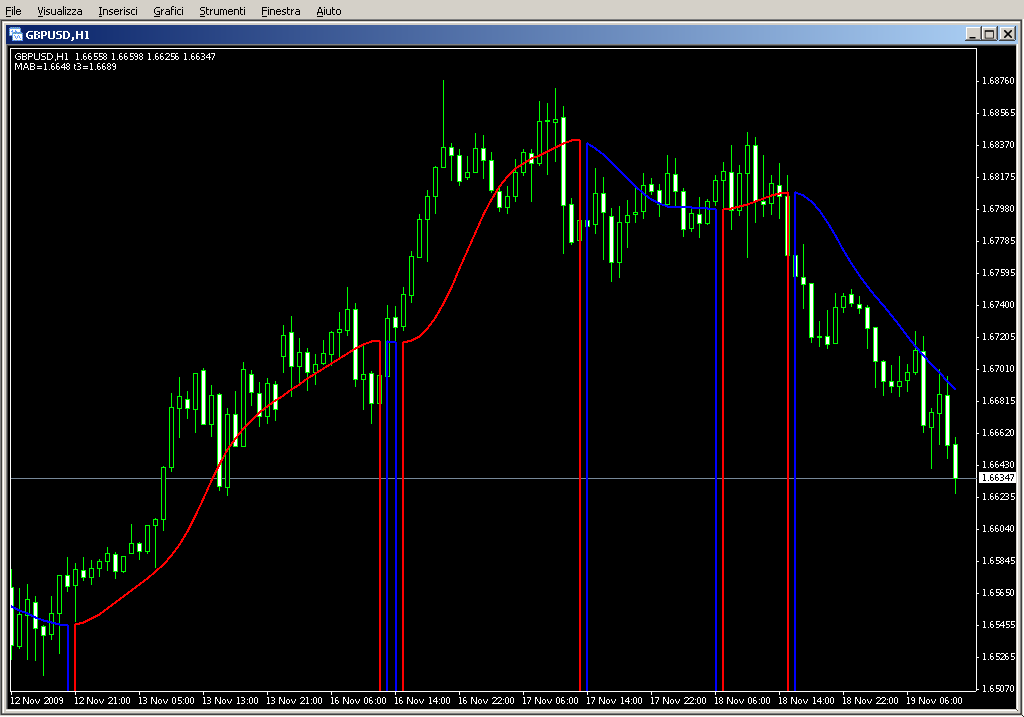1024x717 pixels.
Task: Click price axis level 1.68370
Action: 999,145
